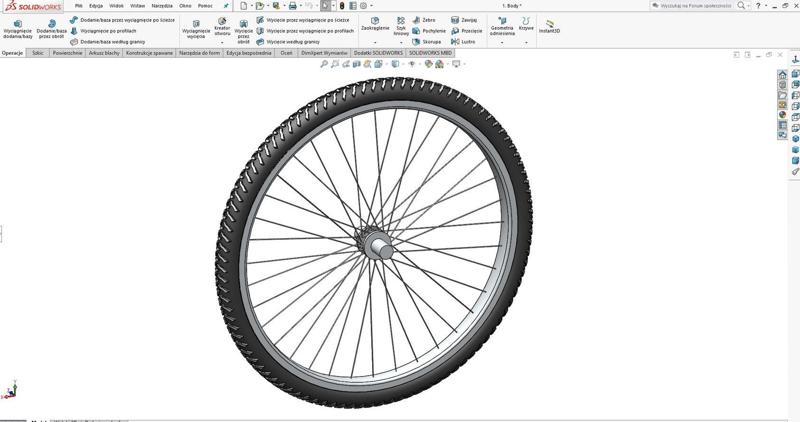800x422 pixels.
Task: Select the Dodanie/baza przez obrót revolve tool
Action: coord(52,30)
